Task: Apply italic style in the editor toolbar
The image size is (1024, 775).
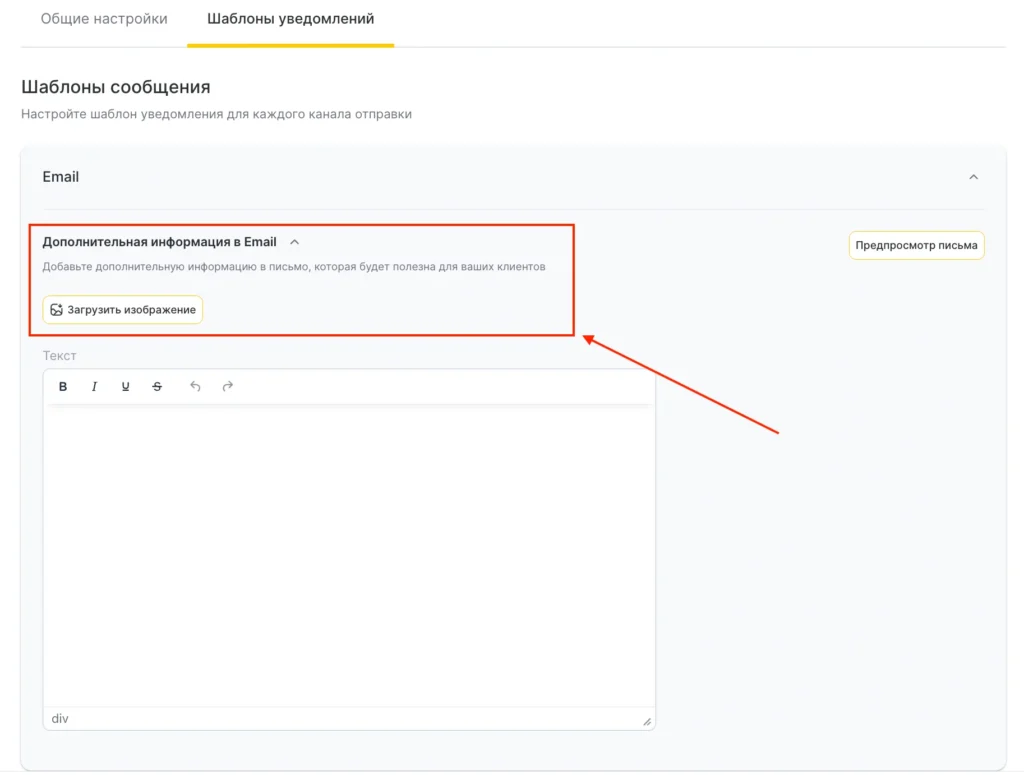Action: coord(94,387)
